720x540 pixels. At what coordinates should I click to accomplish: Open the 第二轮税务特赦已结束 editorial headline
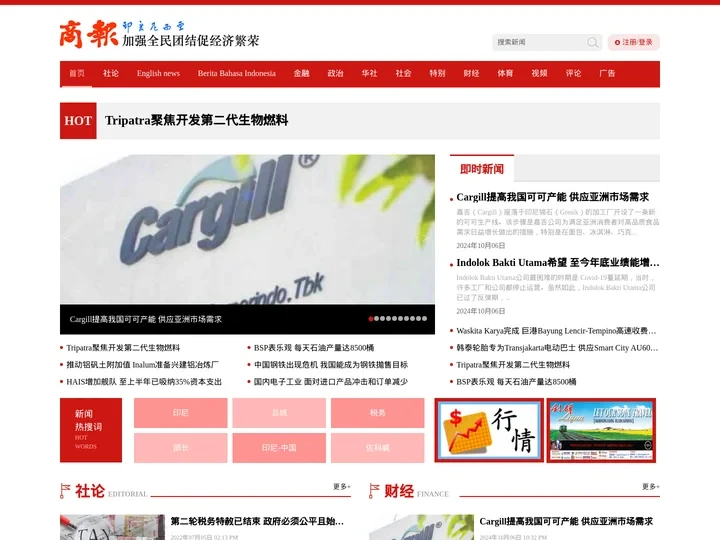coord(257,522)
